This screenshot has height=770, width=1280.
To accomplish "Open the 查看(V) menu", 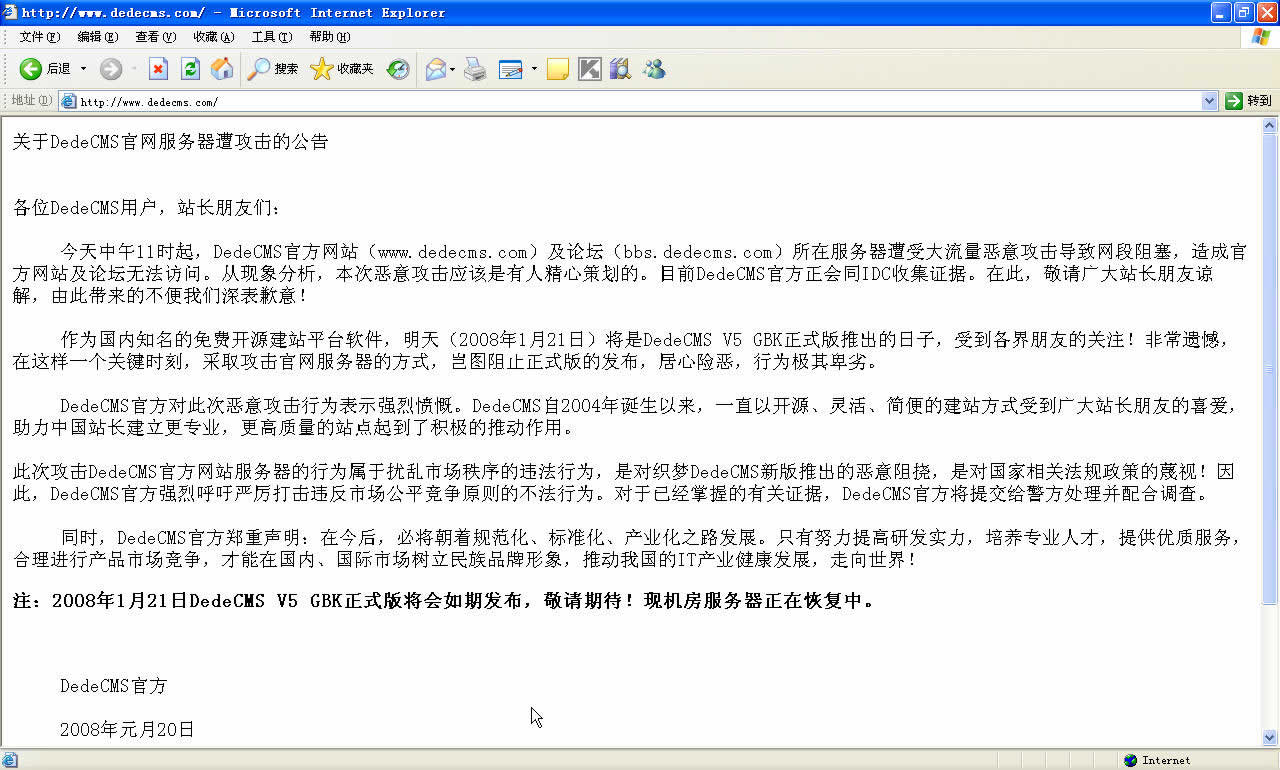I will [156, 37].
